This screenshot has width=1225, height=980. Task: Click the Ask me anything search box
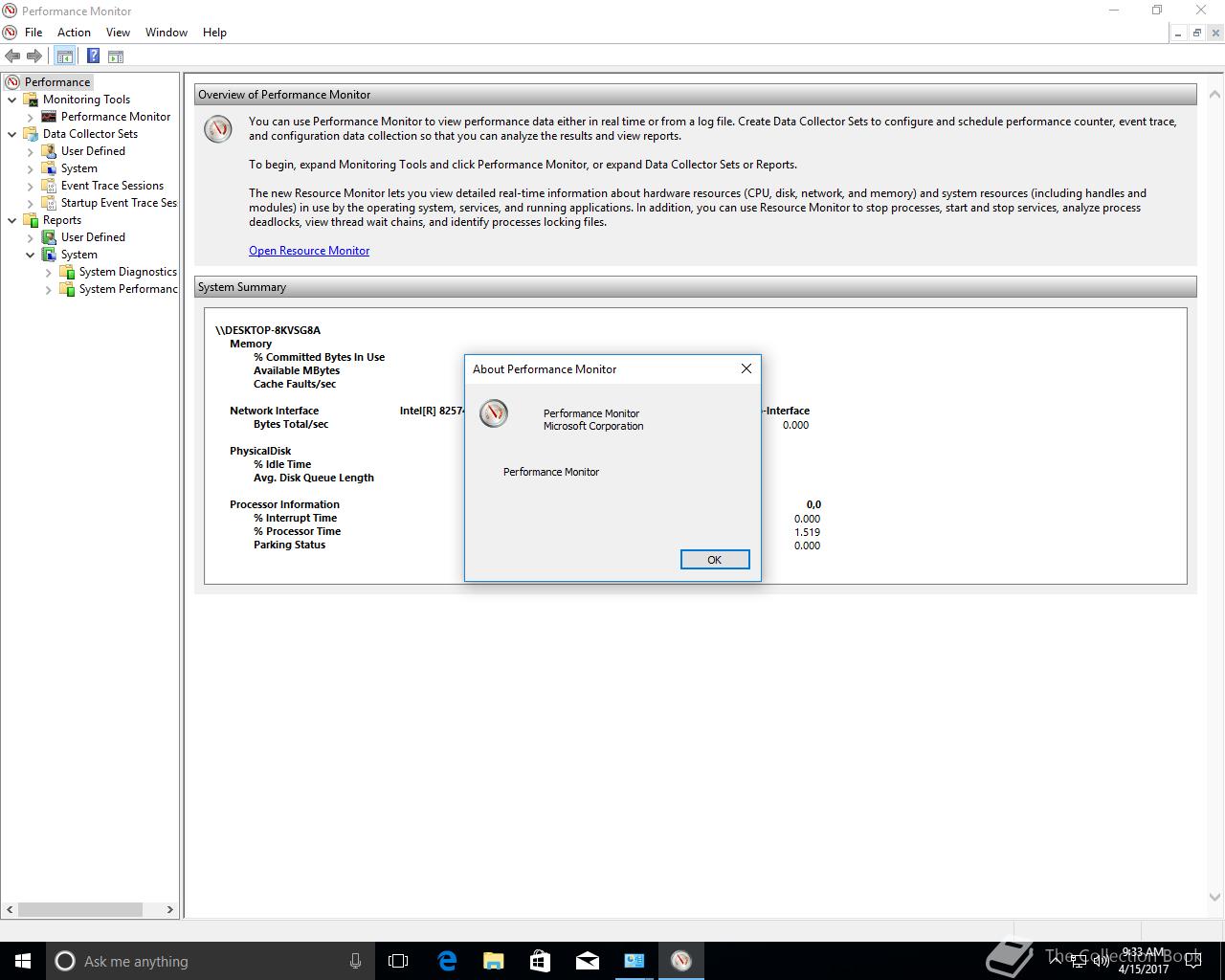(x=211, y=961)
